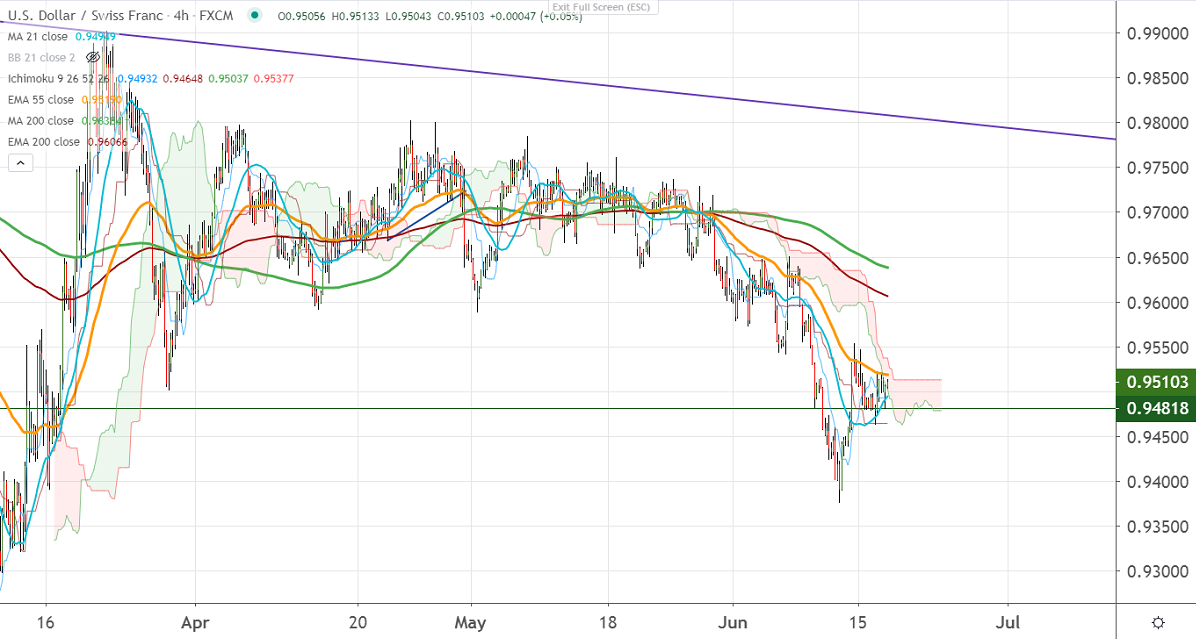The width and height of the screenshot is (1196, 639).
Task: Click the 0.93000 price scale label
Action: pos(1157,571)
